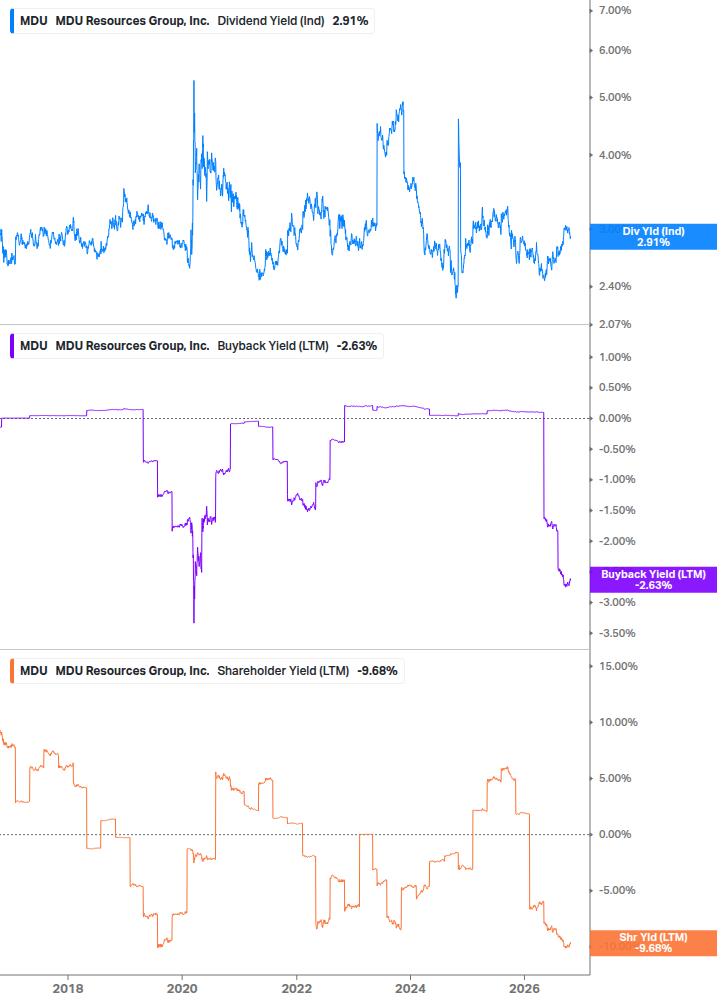Select the purple Buyback Yield (LTM) -2.63% axis tag

[x=653, y=579]
